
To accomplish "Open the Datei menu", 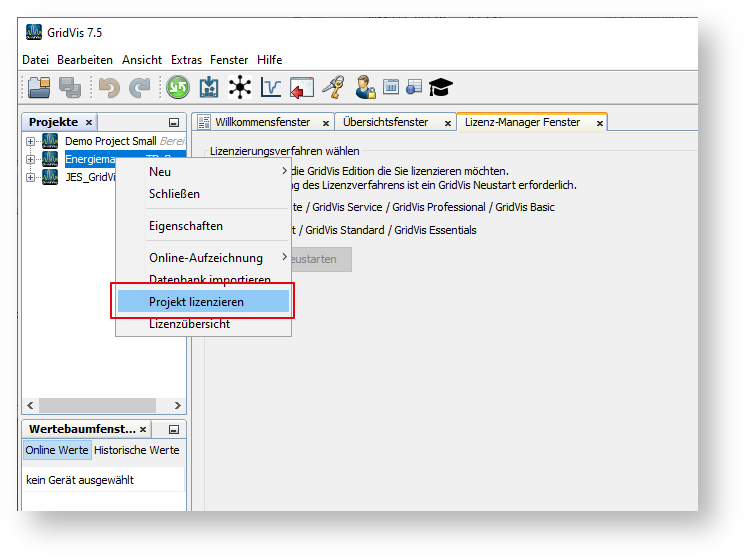I will 36,60.
